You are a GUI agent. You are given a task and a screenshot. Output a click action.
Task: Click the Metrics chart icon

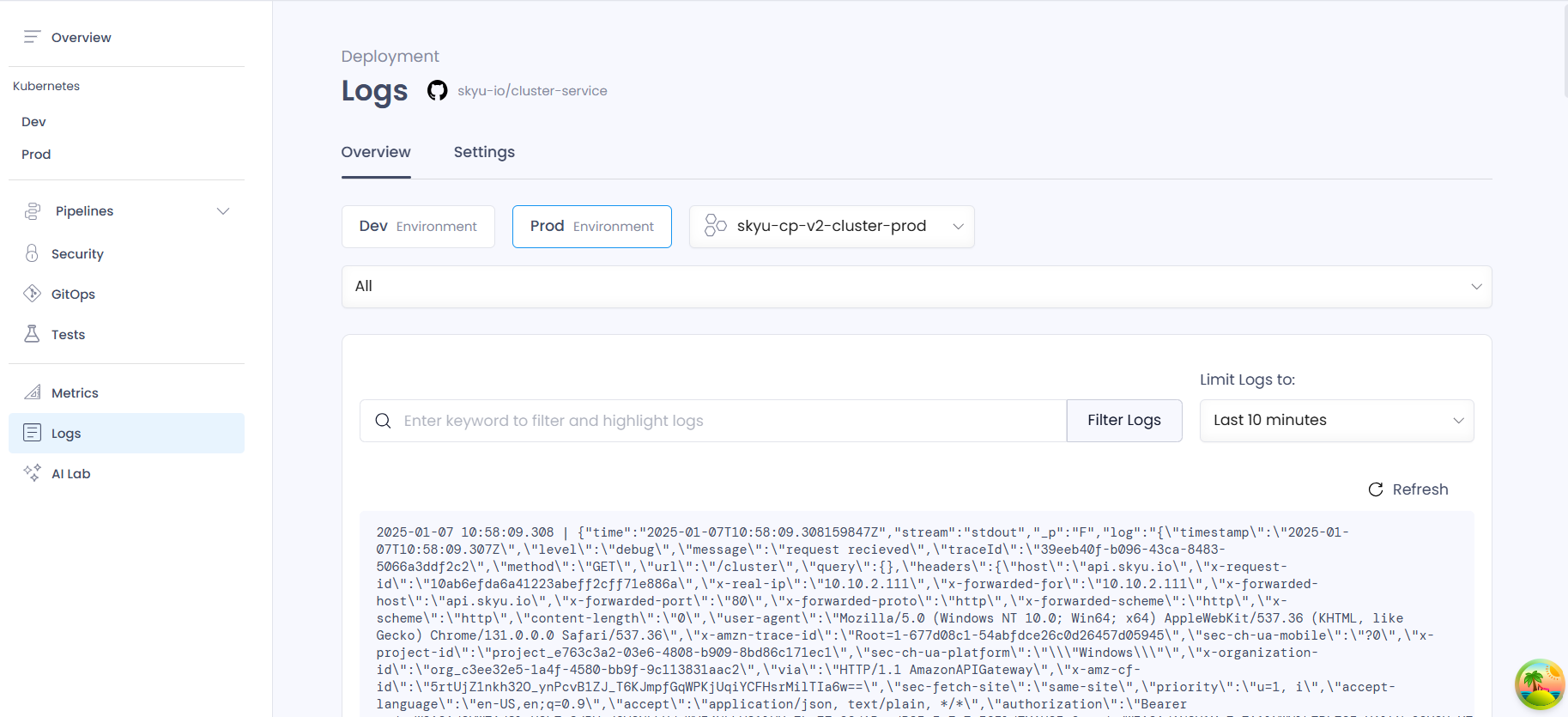[x=32, y=392]
